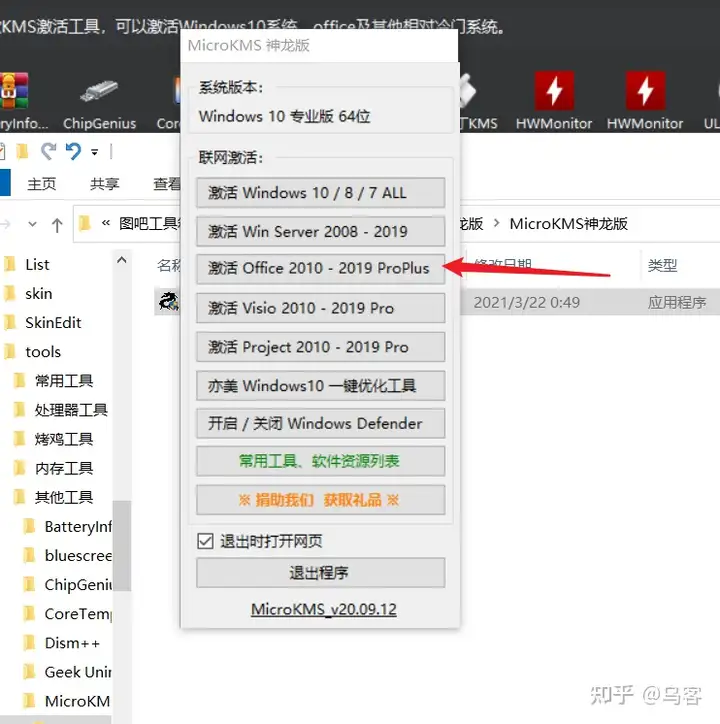Open first HWMonitor desktop icon
720x724 pixels.
[554, 102]
